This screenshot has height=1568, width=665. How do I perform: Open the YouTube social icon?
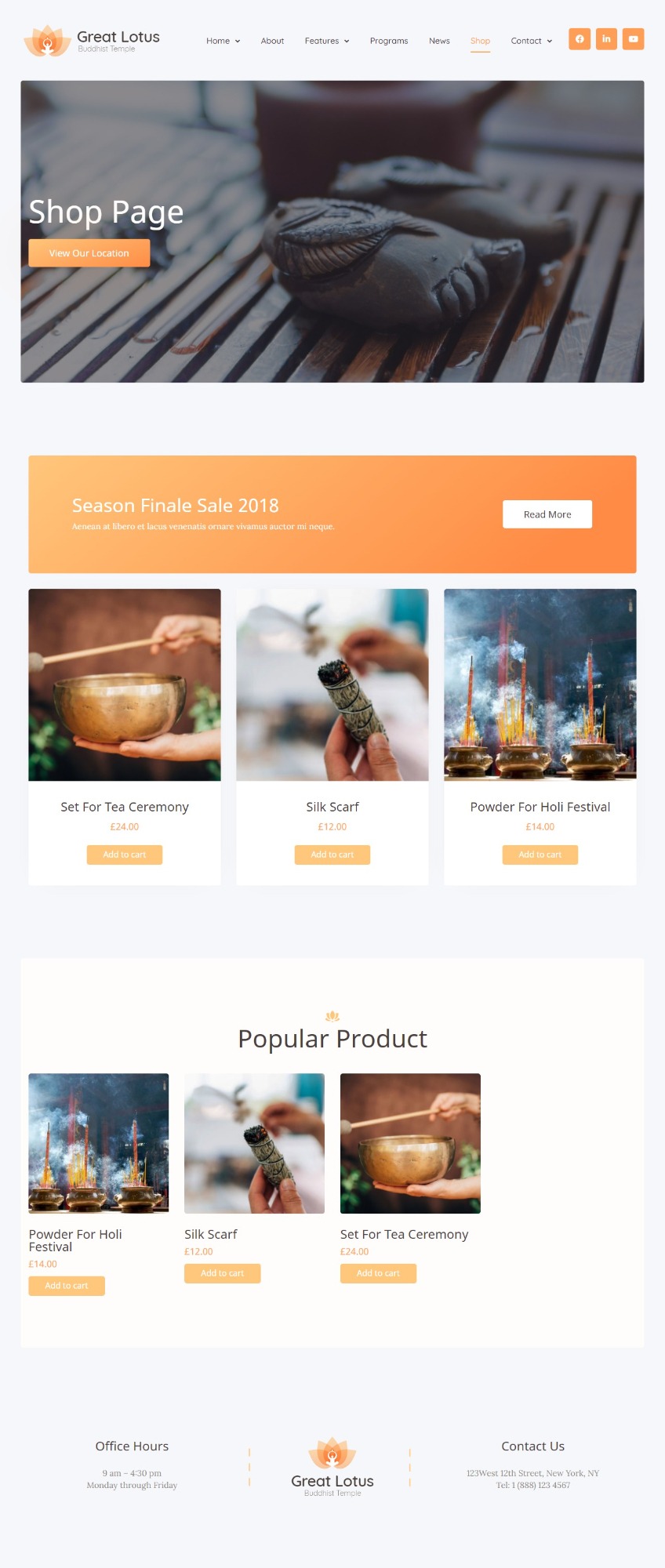point(634,39)
